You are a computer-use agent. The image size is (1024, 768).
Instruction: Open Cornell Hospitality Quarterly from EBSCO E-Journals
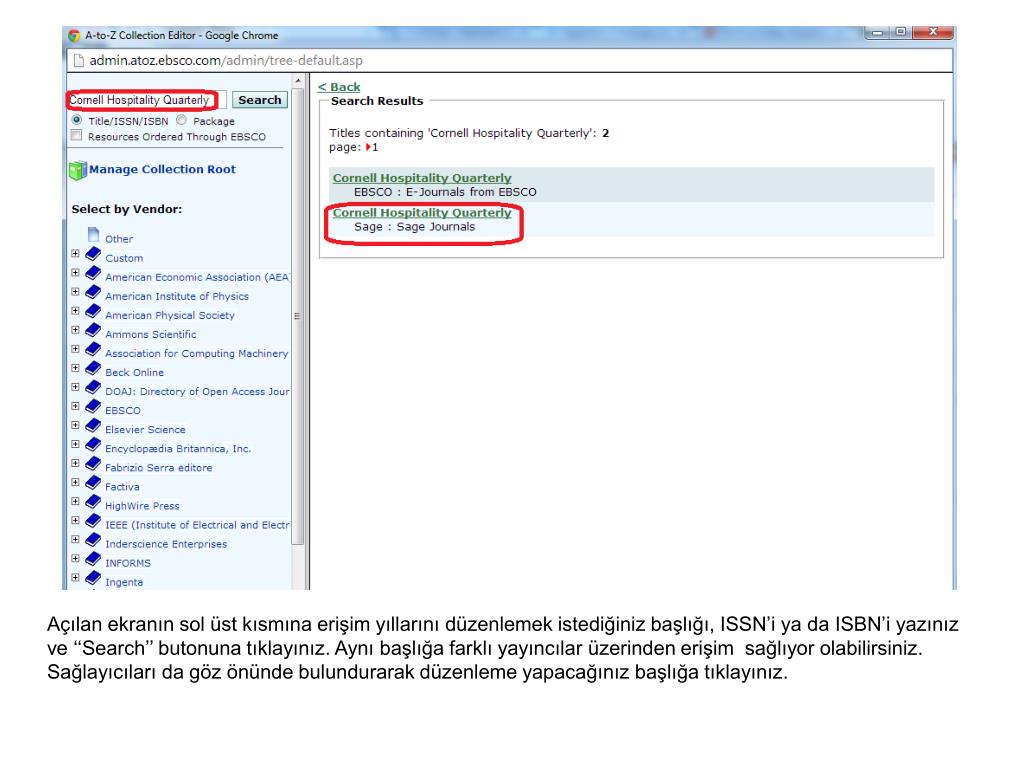point(422,178)
